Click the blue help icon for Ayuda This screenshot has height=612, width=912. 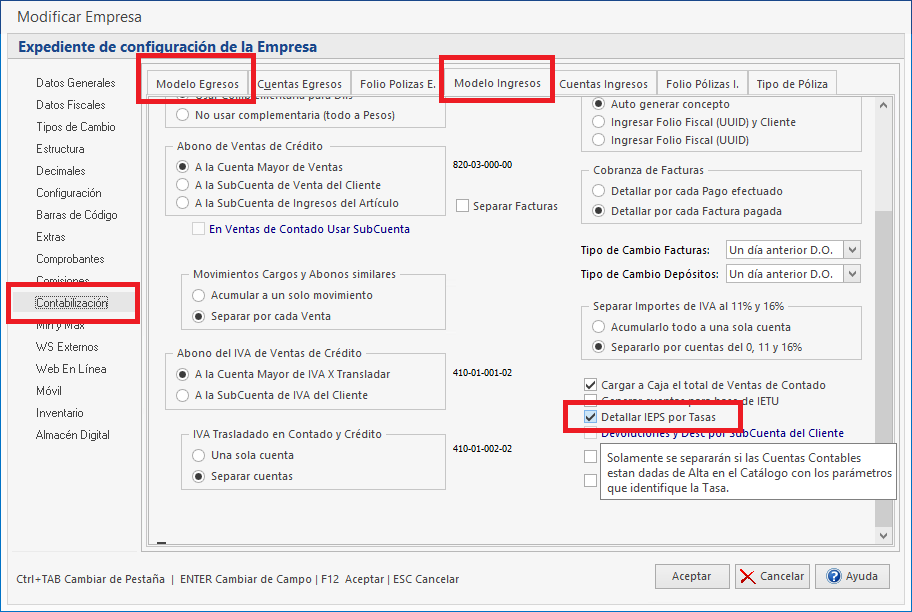tap(832, 576)
